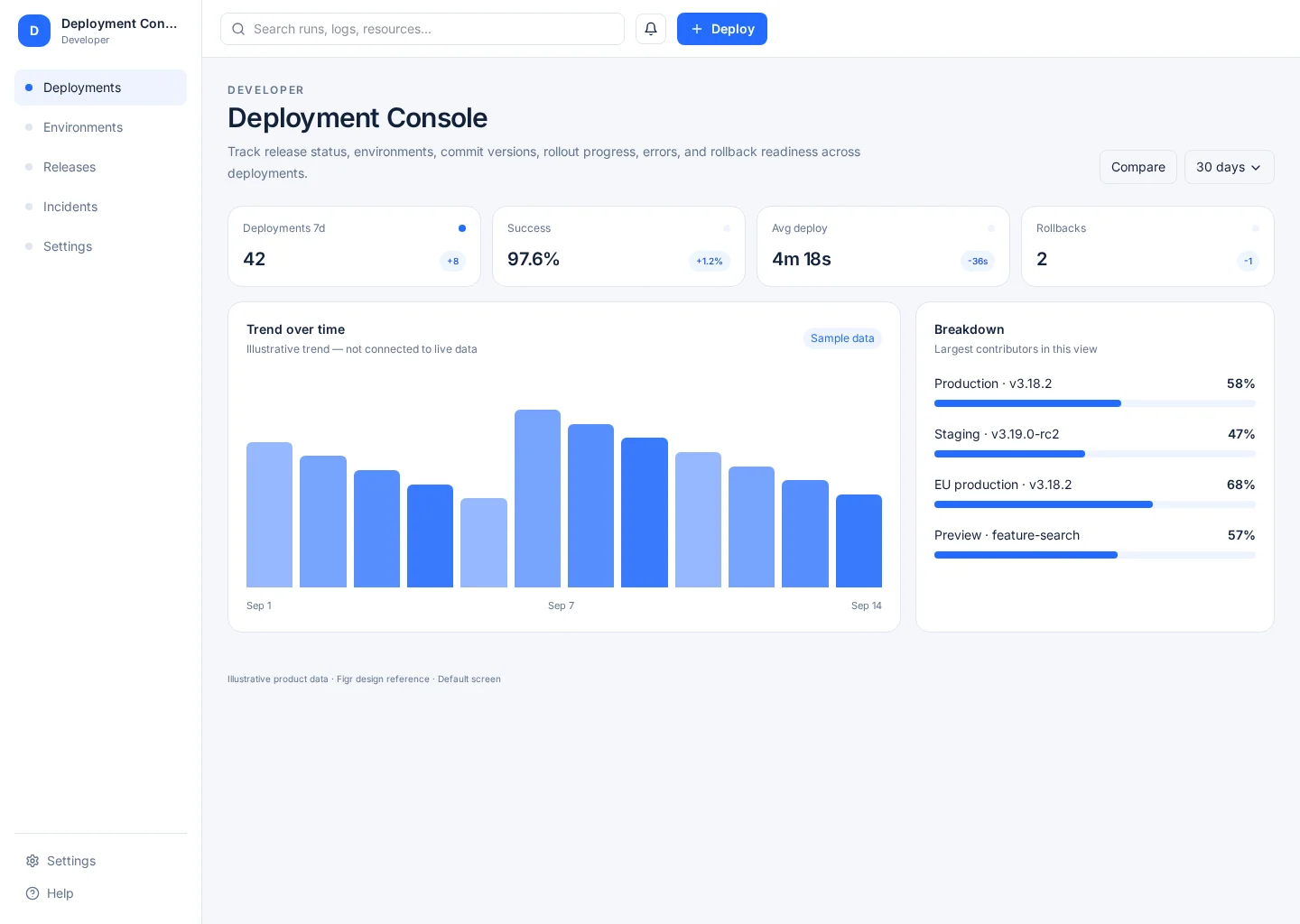Viewport: 1300px width, 924px height.
Task: Click the notification bell icon
Action: click(x=651, y=29)
